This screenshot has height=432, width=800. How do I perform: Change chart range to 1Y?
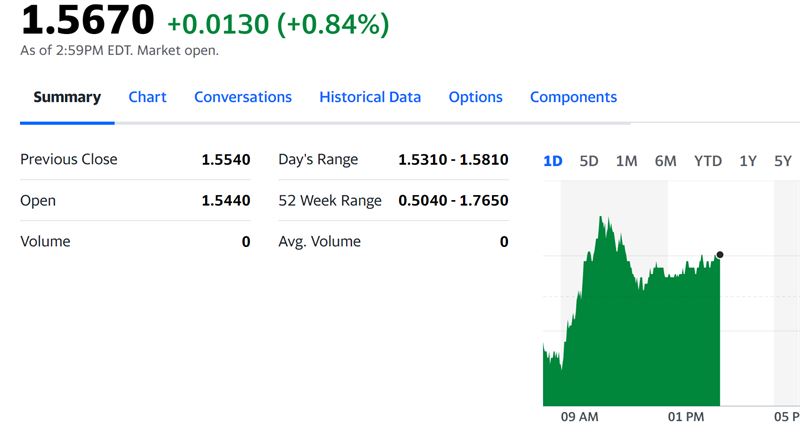click(747, 161)
